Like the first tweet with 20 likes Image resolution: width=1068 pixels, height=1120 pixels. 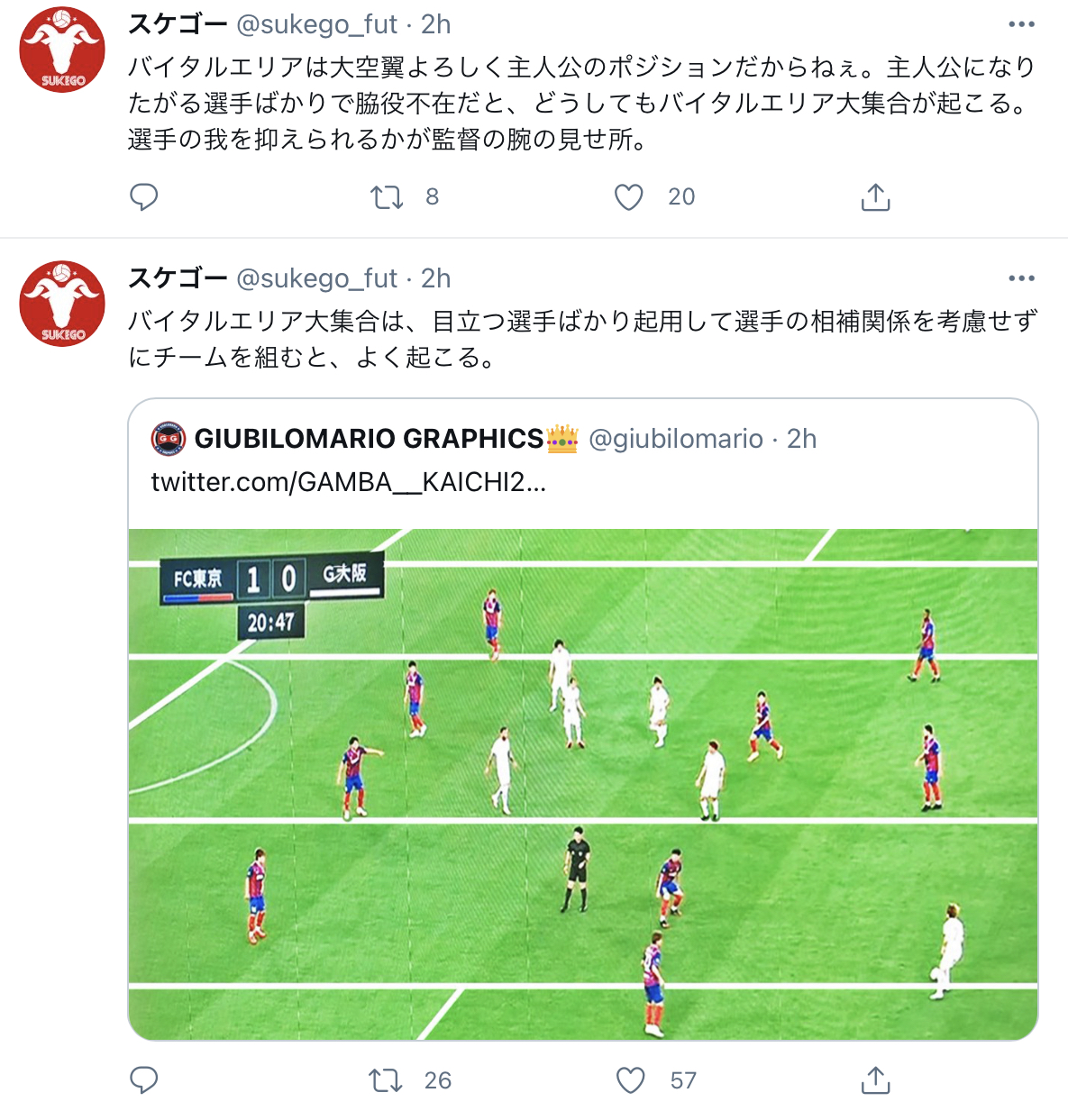628,196
